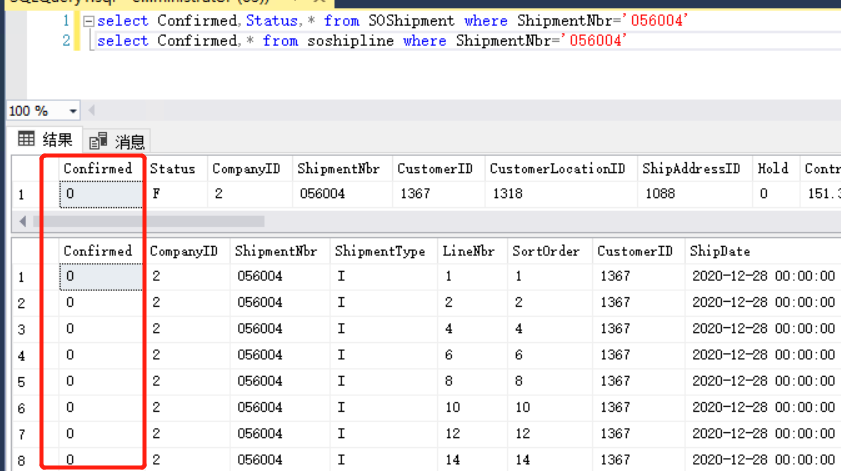This screenshot has height=471, width=841.
Task: Select CustomerID column header in first grid
Action: [x=438, y=168]
